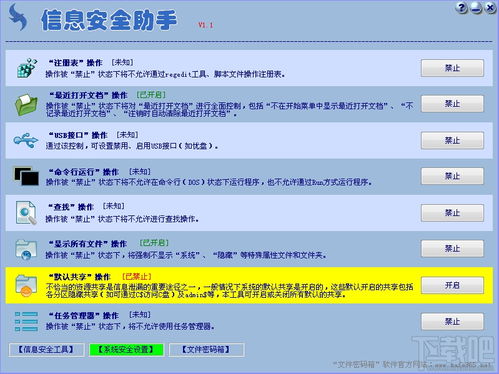Disable recent documents with 禁止 button
The height and width of the screenshot is (374, 499).
pyautogui.click(x=452, y=104)
